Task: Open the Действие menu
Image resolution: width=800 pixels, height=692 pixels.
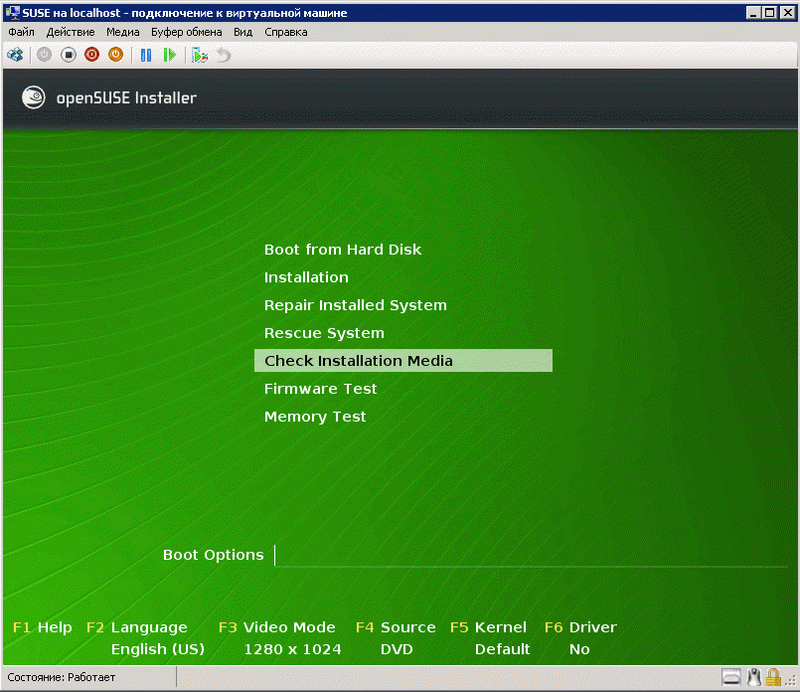Action: 70,32
